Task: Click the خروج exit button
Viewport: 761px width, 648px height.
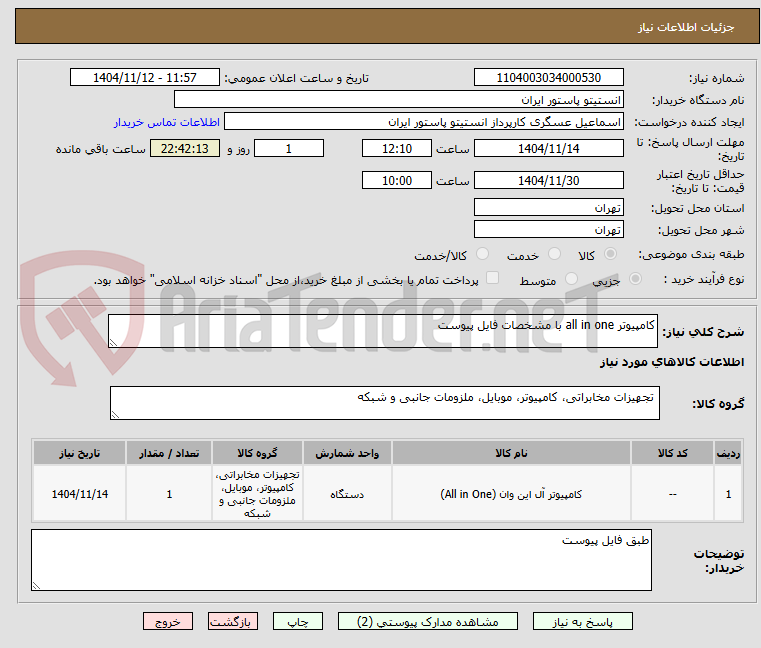Action: 167,621
